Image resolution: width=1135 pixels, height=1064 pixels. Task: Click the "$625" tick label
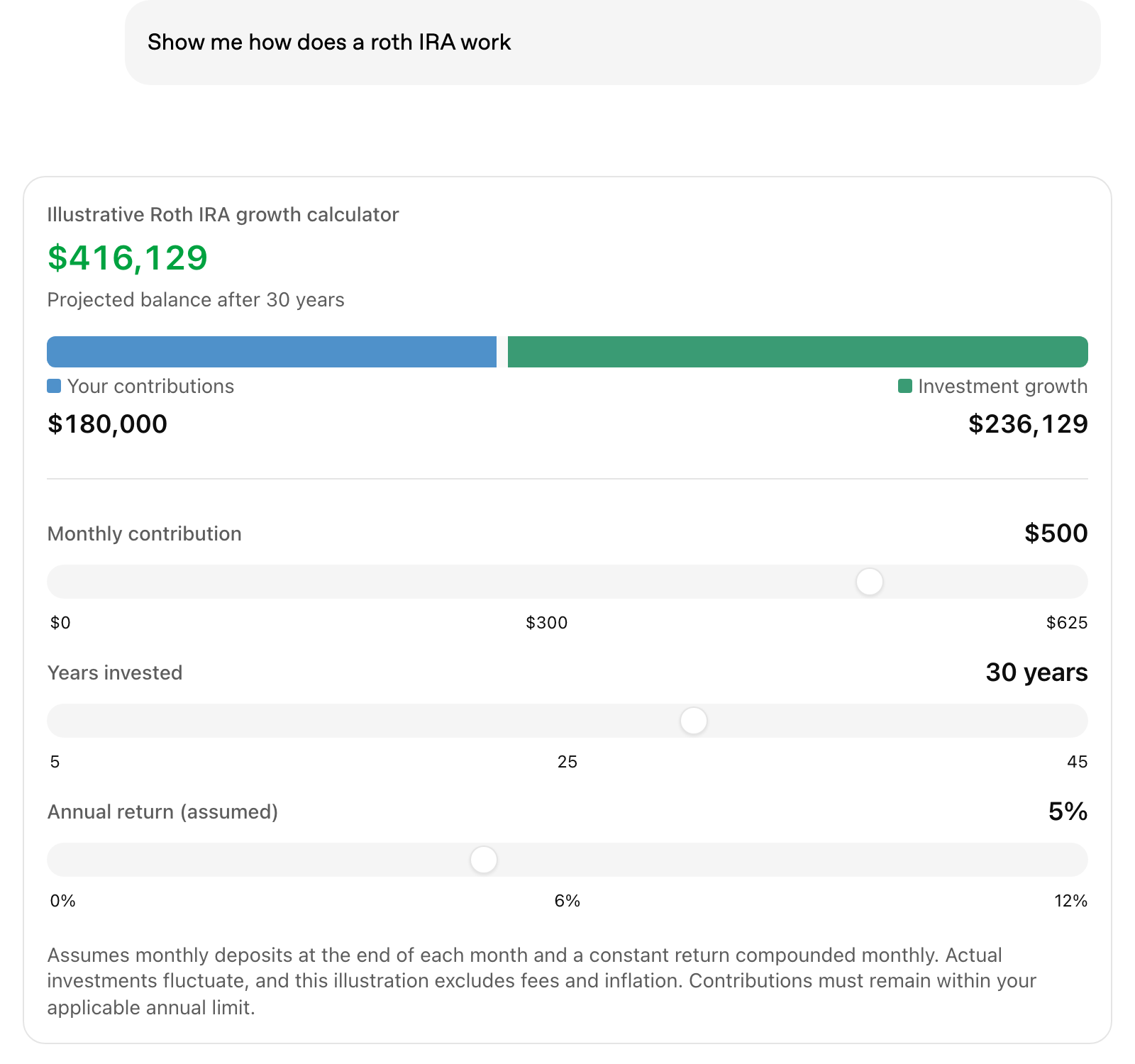tap(1067, 623)
